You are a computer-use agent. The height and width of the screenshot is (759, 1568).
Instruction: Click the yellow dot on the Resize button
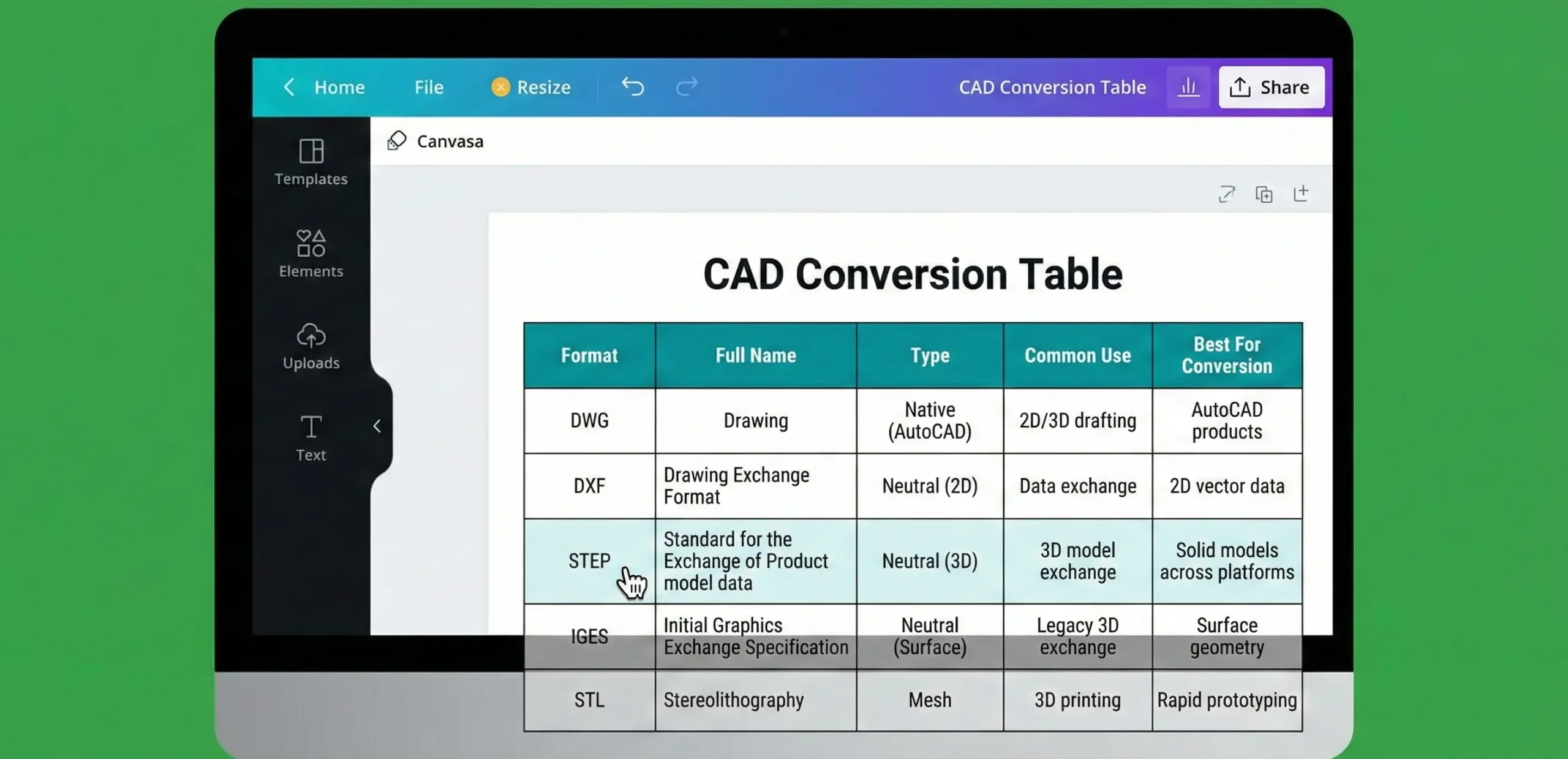coord(501,86)
